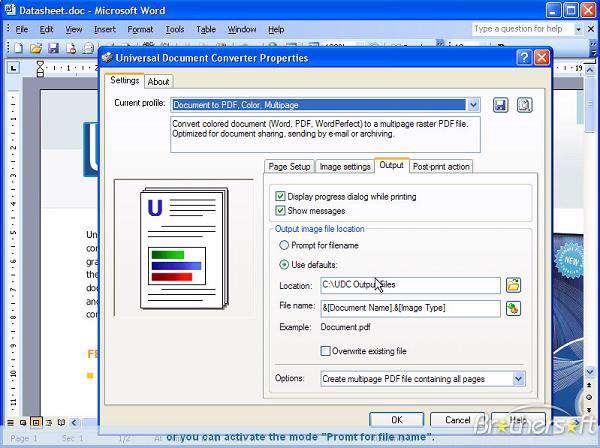This screenshot has width=600, height=448.
Task: Select the Prompt for filename radio button
Action: point(284,245)
